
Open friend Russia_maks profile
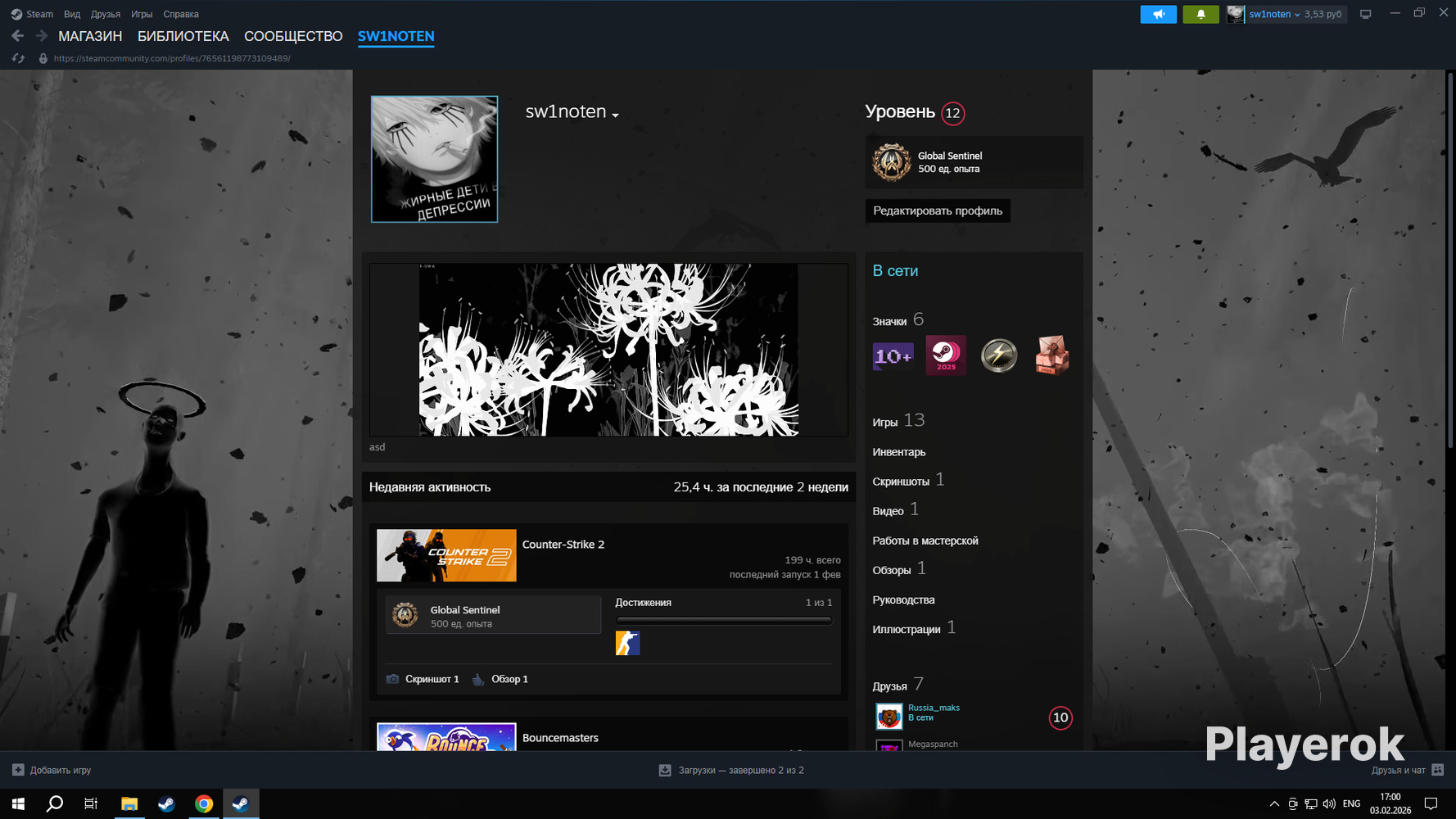tap(934, 708)
